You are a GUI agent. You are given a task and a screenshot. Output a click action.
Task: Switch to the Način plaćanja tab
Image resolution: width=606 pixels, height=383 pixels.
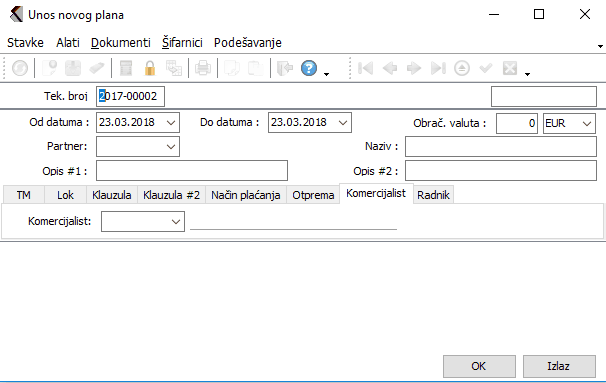point(246,195)
